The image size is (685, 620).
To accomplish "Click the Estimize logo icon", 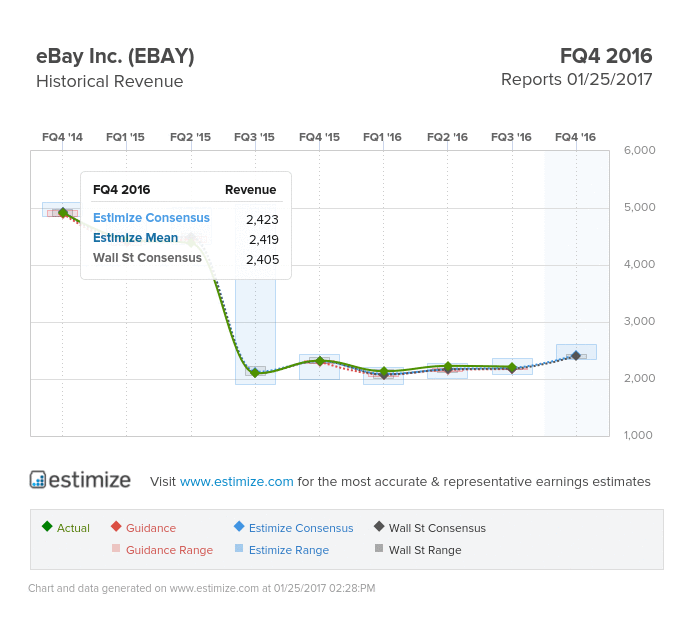I will [38, 479].
